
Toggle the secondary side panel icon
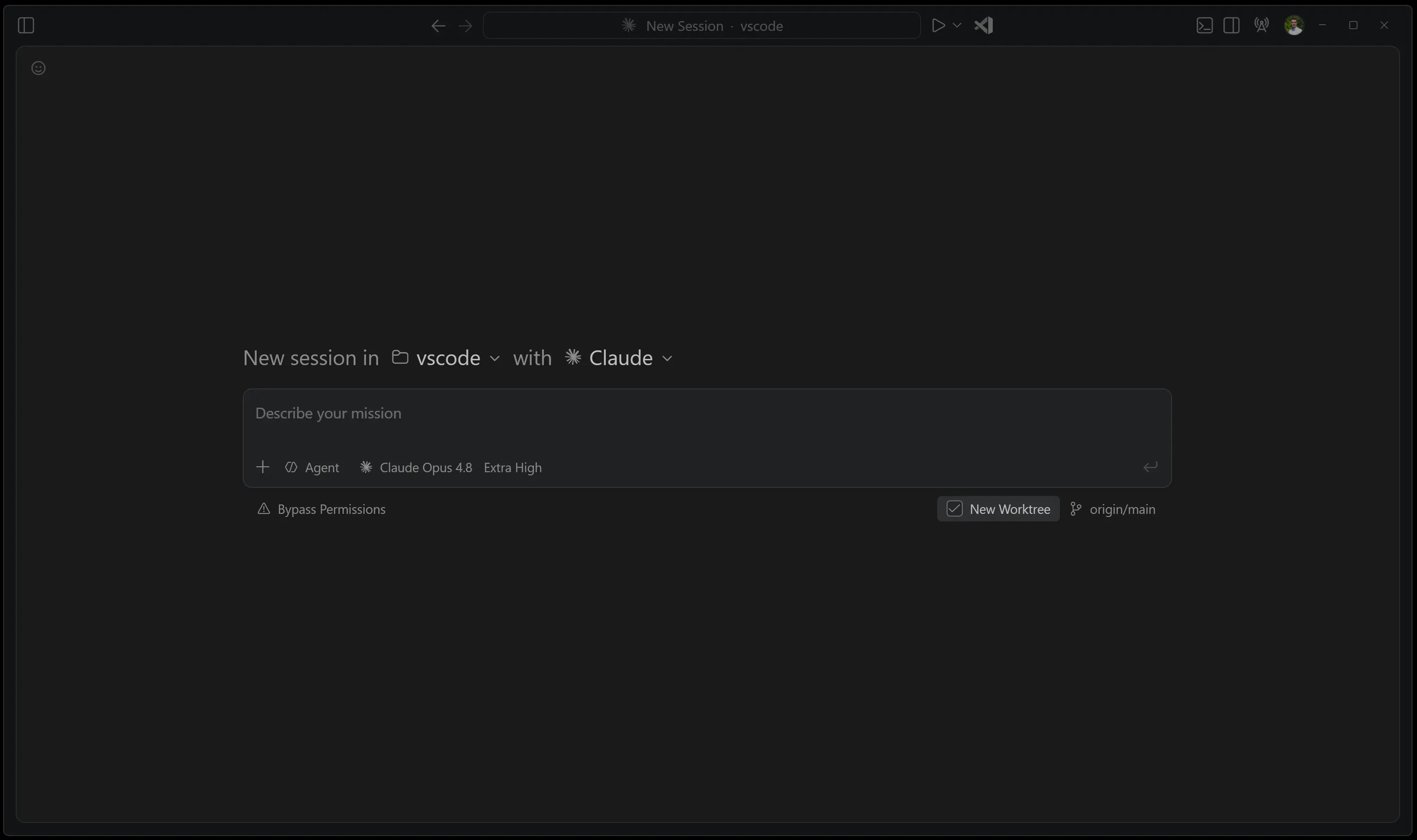click(1232, 26)
